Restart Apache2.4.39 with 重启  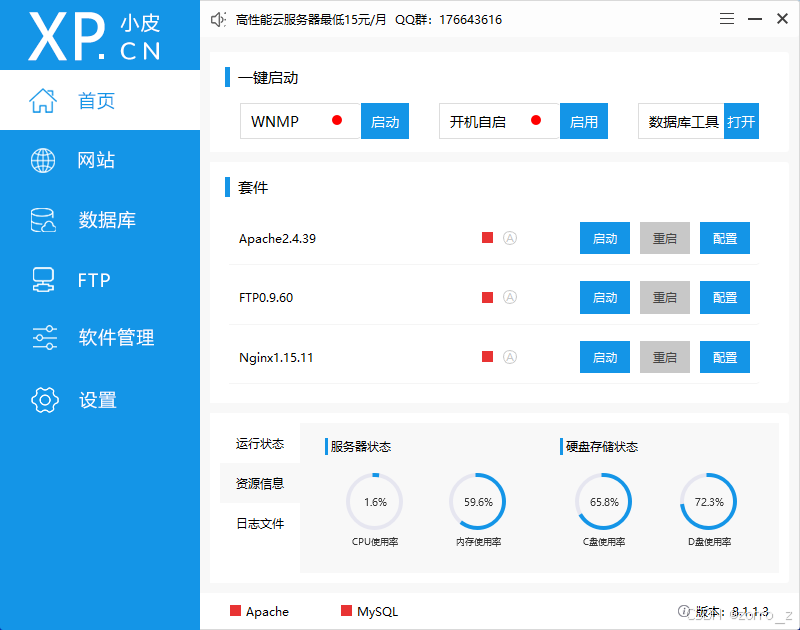[x=665, y=238]
